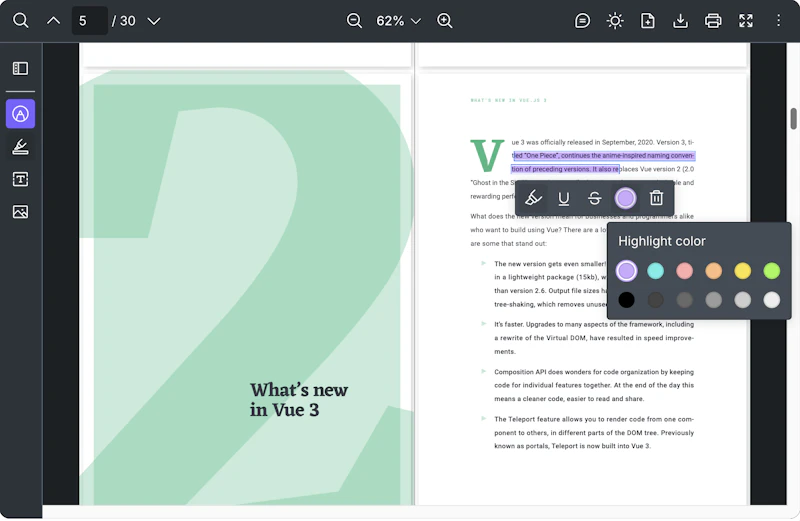Apply strikethrough style in annotation popup
Image resolution: width=800 pixels, height=521 pixels.
(x=594, y=198)
